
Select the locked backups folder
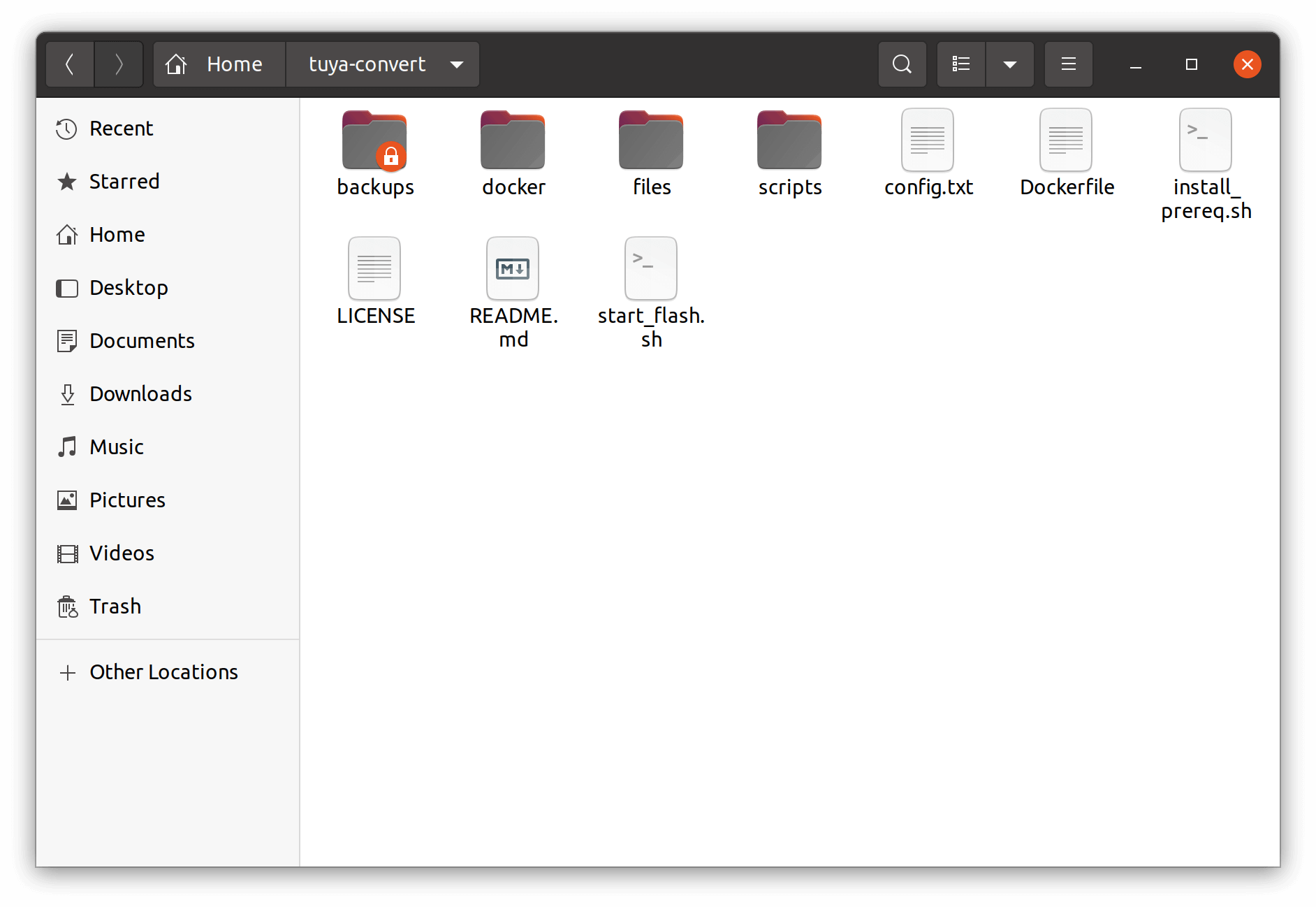click(374, 142)
